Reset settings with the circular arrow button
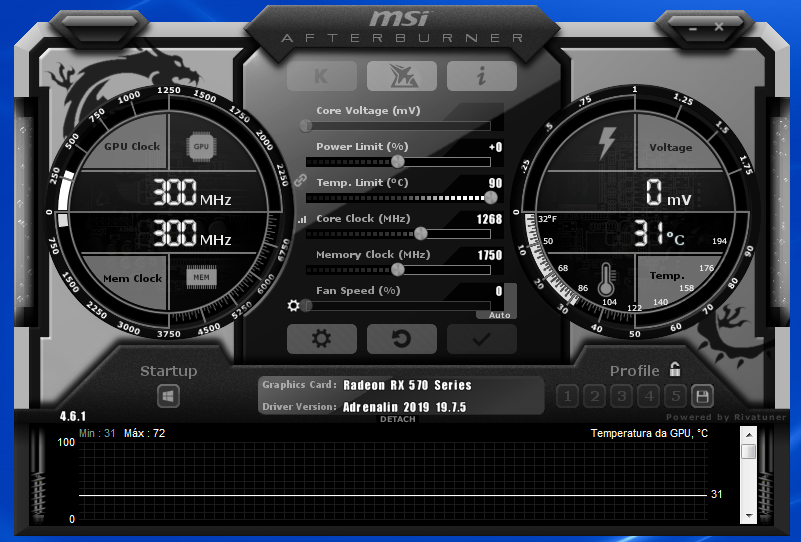 tap(402, 339)
